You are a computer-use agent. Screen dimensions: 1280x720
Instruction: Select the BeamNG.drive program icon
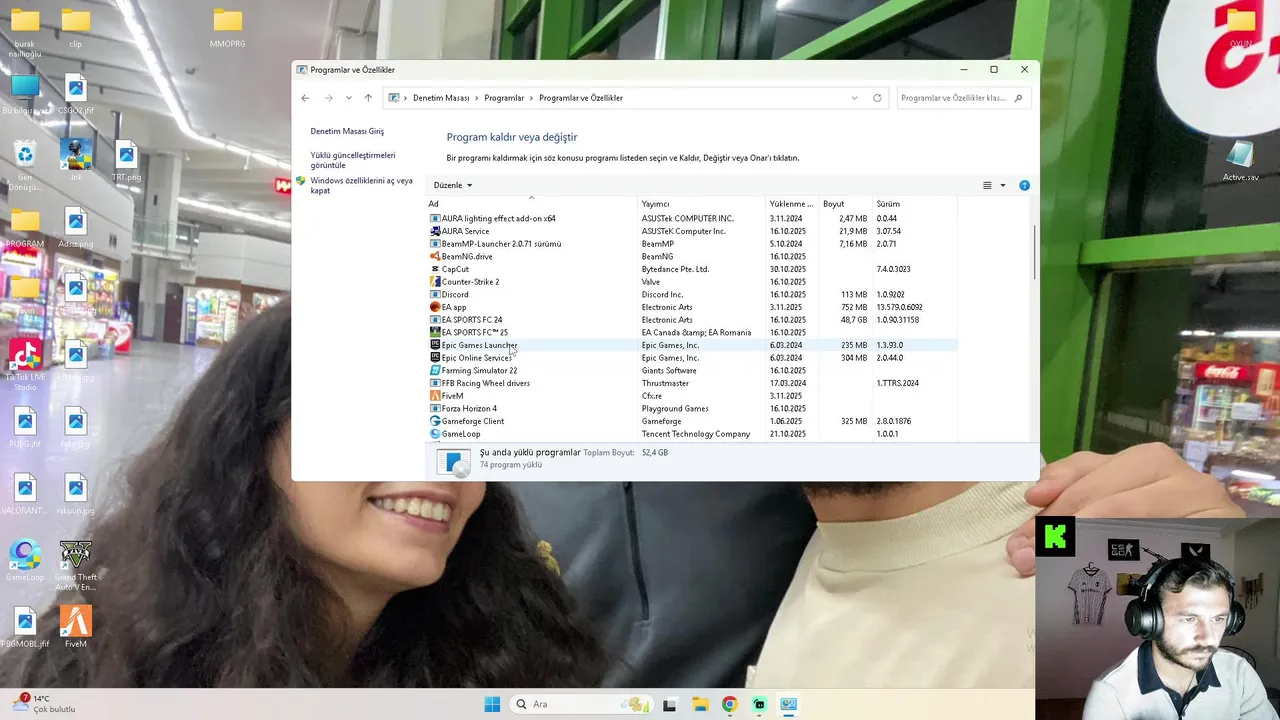point(435,256)
